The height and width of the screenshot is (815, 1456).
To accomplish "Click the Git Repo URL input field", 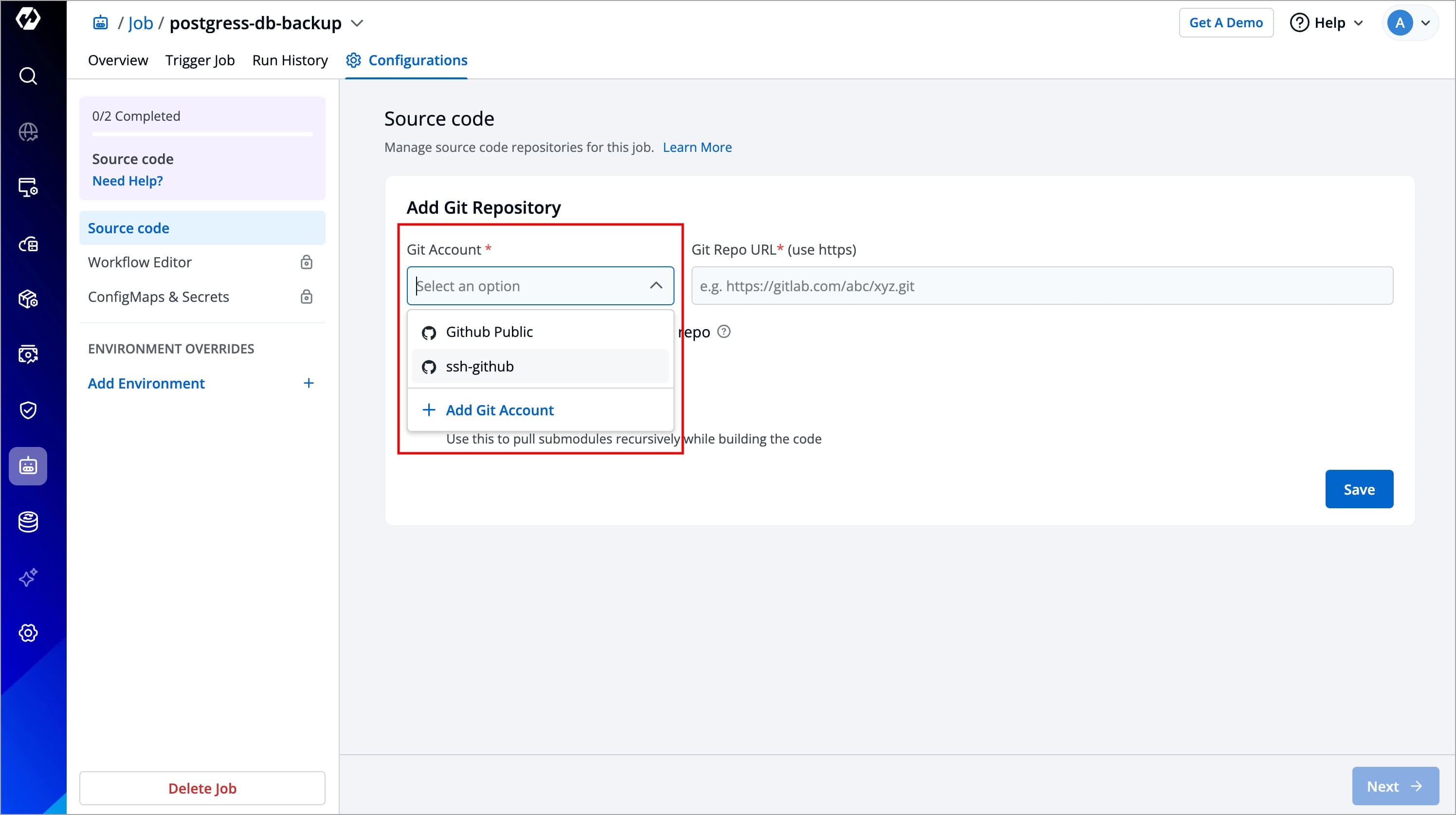I will point(1042,286).
